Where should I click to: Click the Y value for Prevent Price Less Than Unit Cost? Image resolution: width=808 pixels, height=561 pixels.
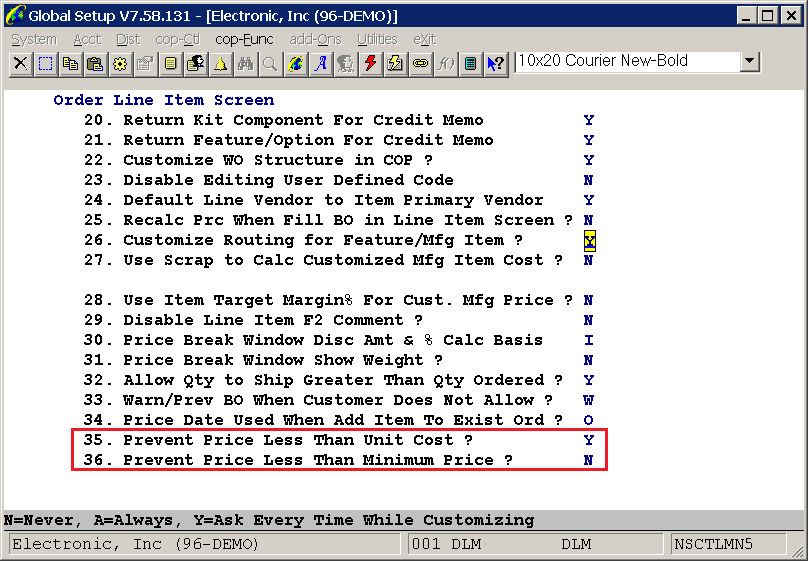(588, 440)
